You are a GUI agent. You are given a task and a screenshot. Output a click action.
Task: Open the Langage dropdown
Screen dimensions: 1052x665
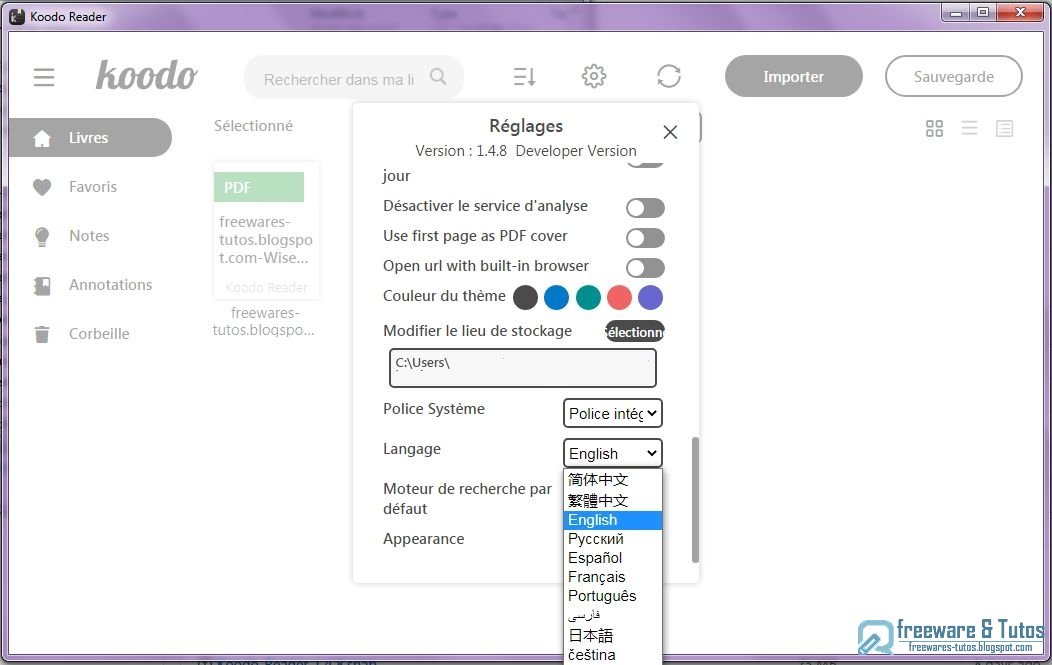[613, 454]
